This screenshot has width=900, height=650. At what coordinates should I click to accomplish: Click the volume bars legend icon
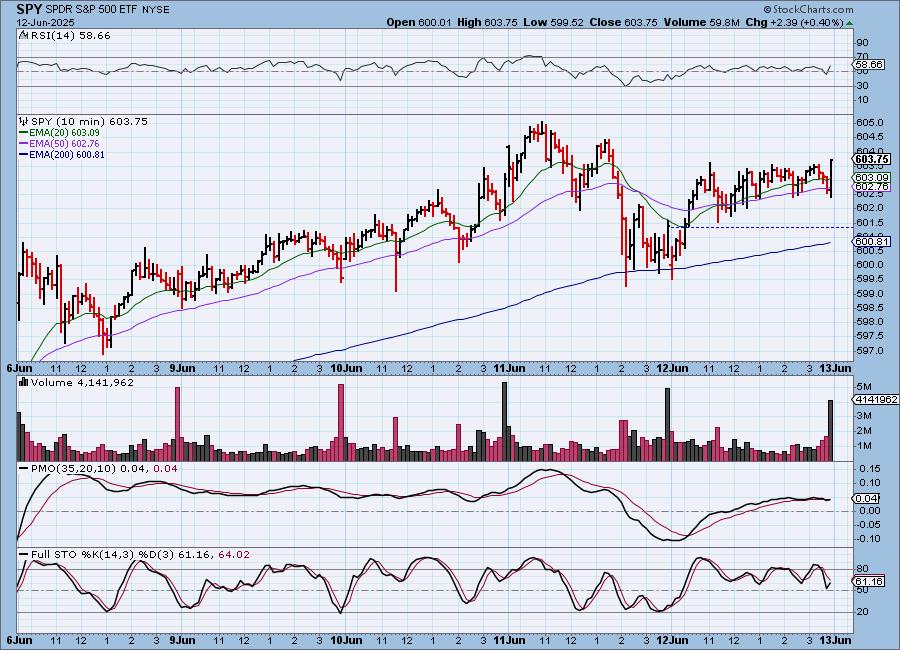[24, 382]
